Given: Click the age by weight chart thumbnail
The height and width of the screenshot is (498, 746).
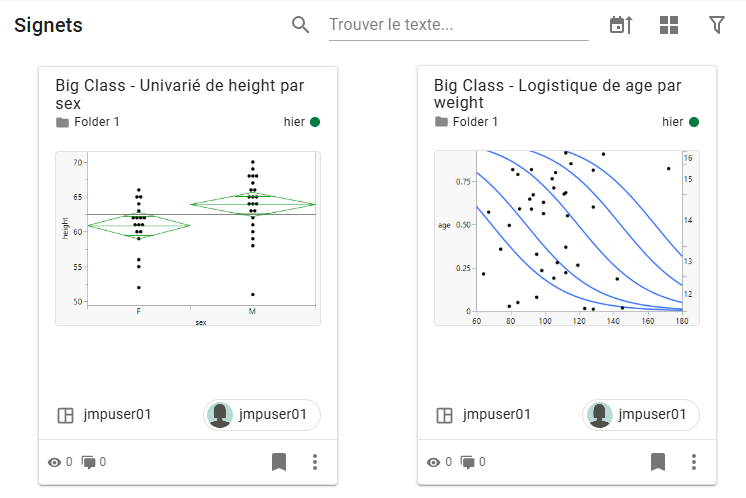Looking at the screenshot, I should pyautogui.click(x=567, y=238).
